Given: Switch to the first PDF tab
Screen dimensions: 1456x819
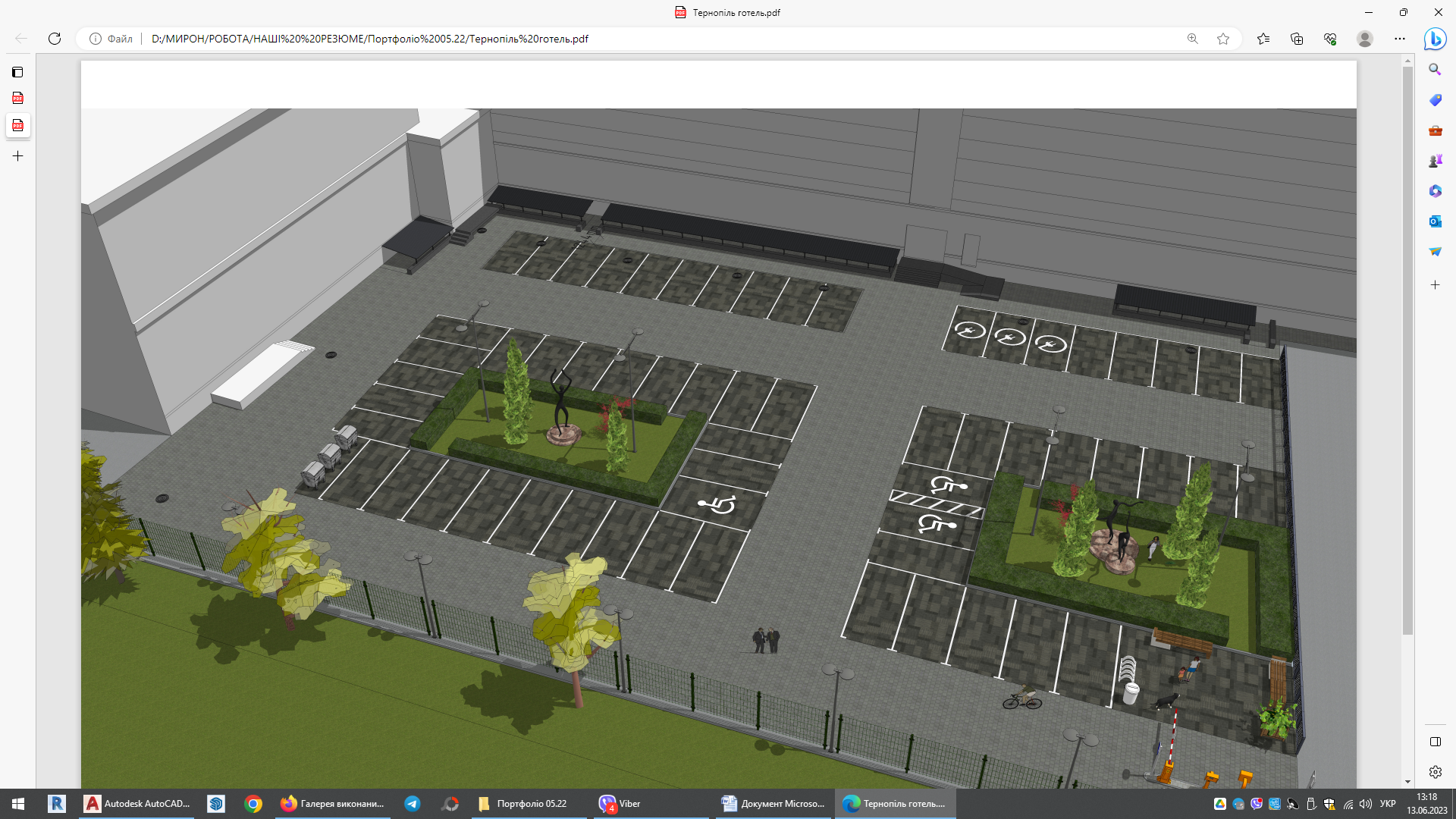Looking at the screenshot, I should pos(17,98).
